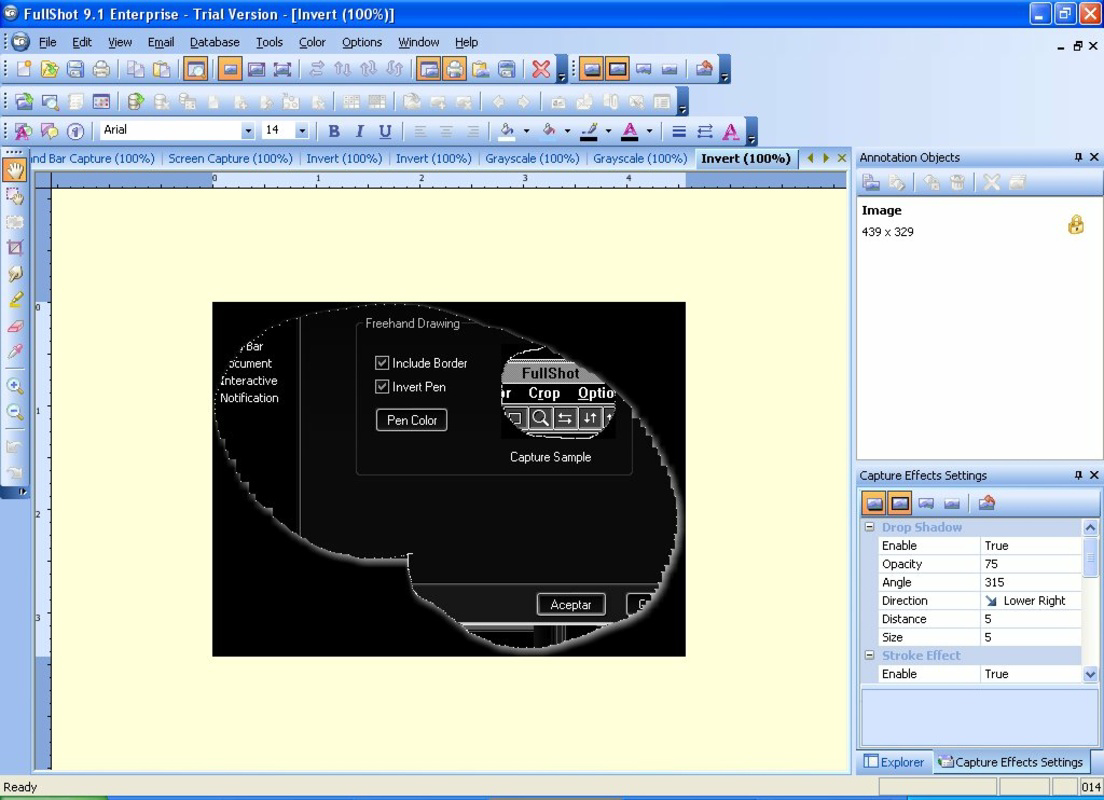1104x800 pixels.
Task: Click the Paste clipboard icon
Action: pos(161,68)
